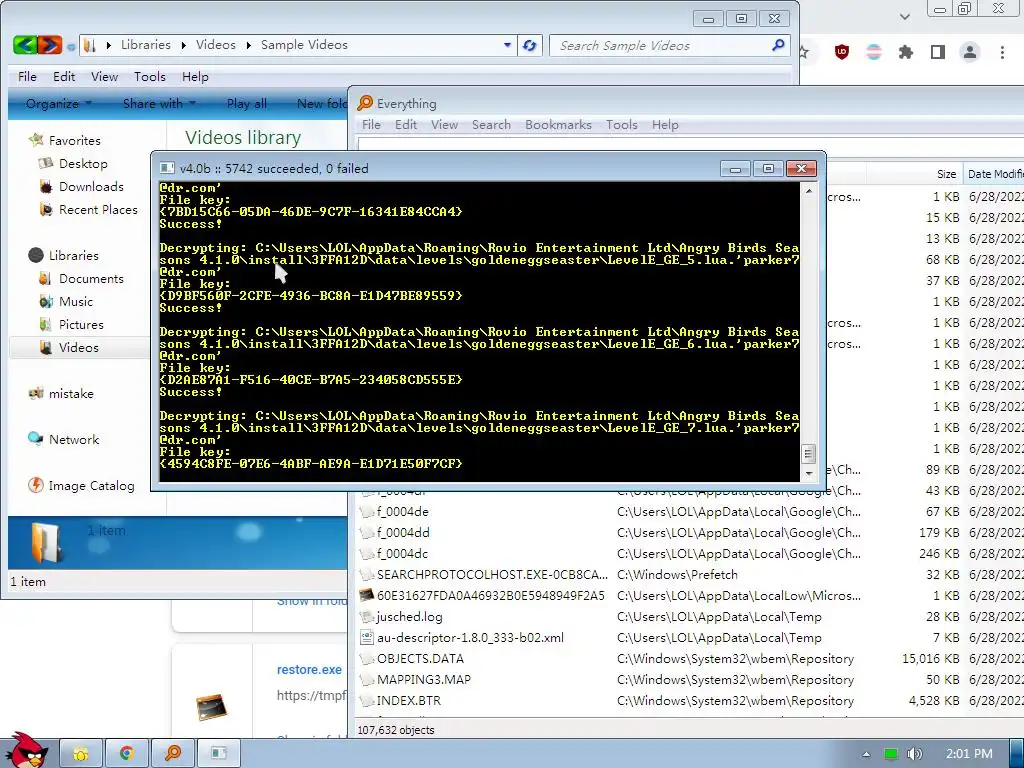Select OBJECTS.DATA in Everything results

(420, 658)
